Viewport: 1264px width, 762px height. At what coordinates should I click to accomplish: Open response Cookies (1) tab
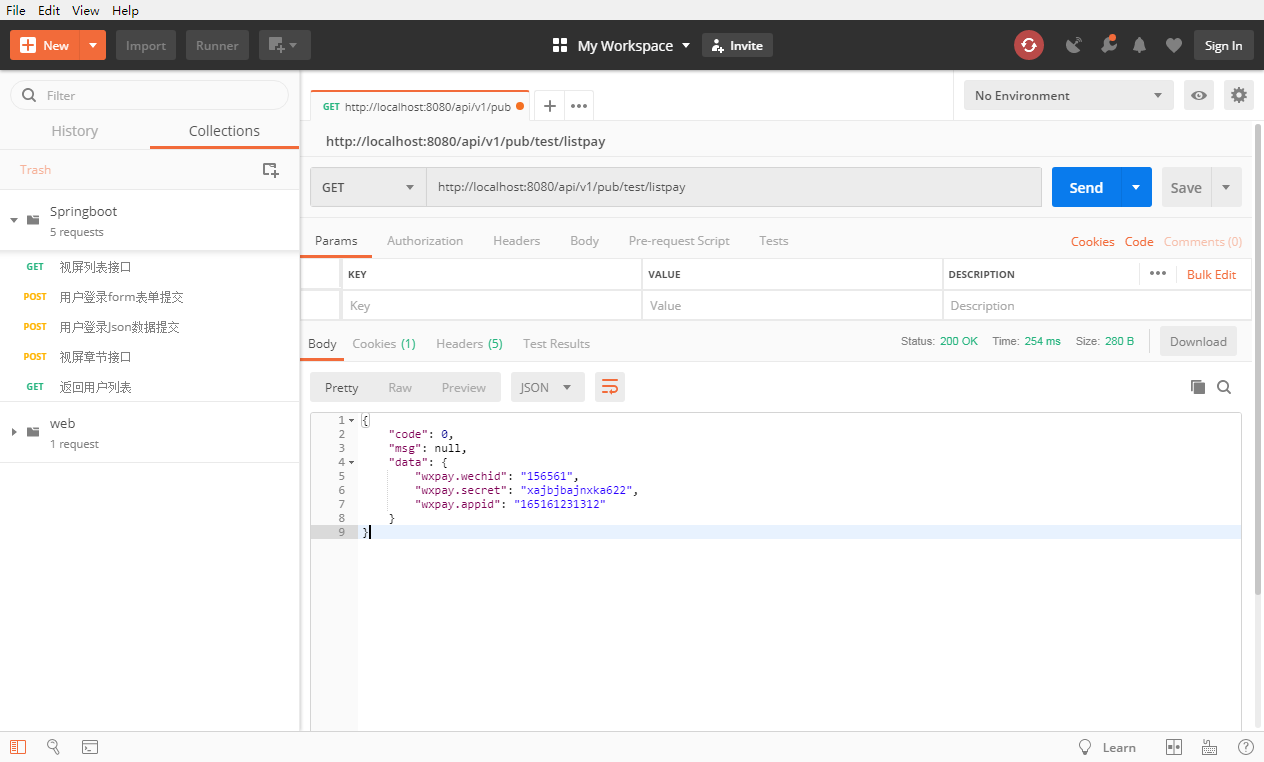(384, 344)
